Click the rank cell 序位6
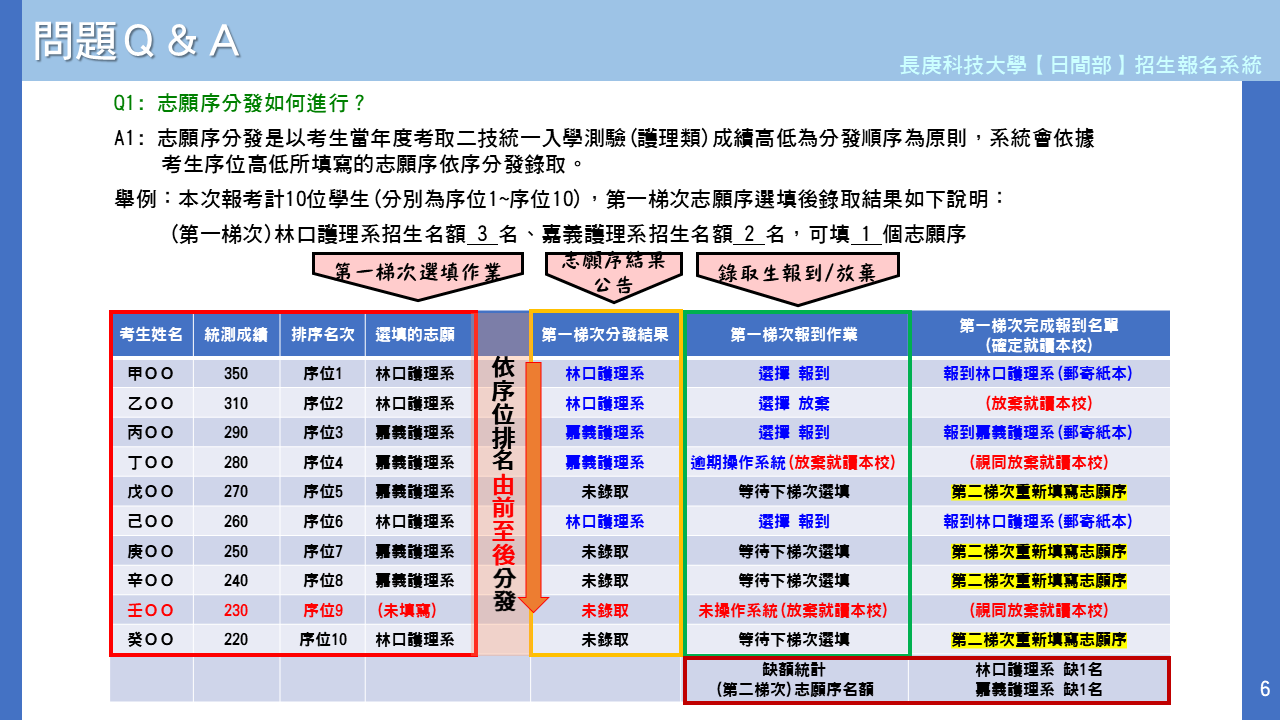 [x=322, y=522]
